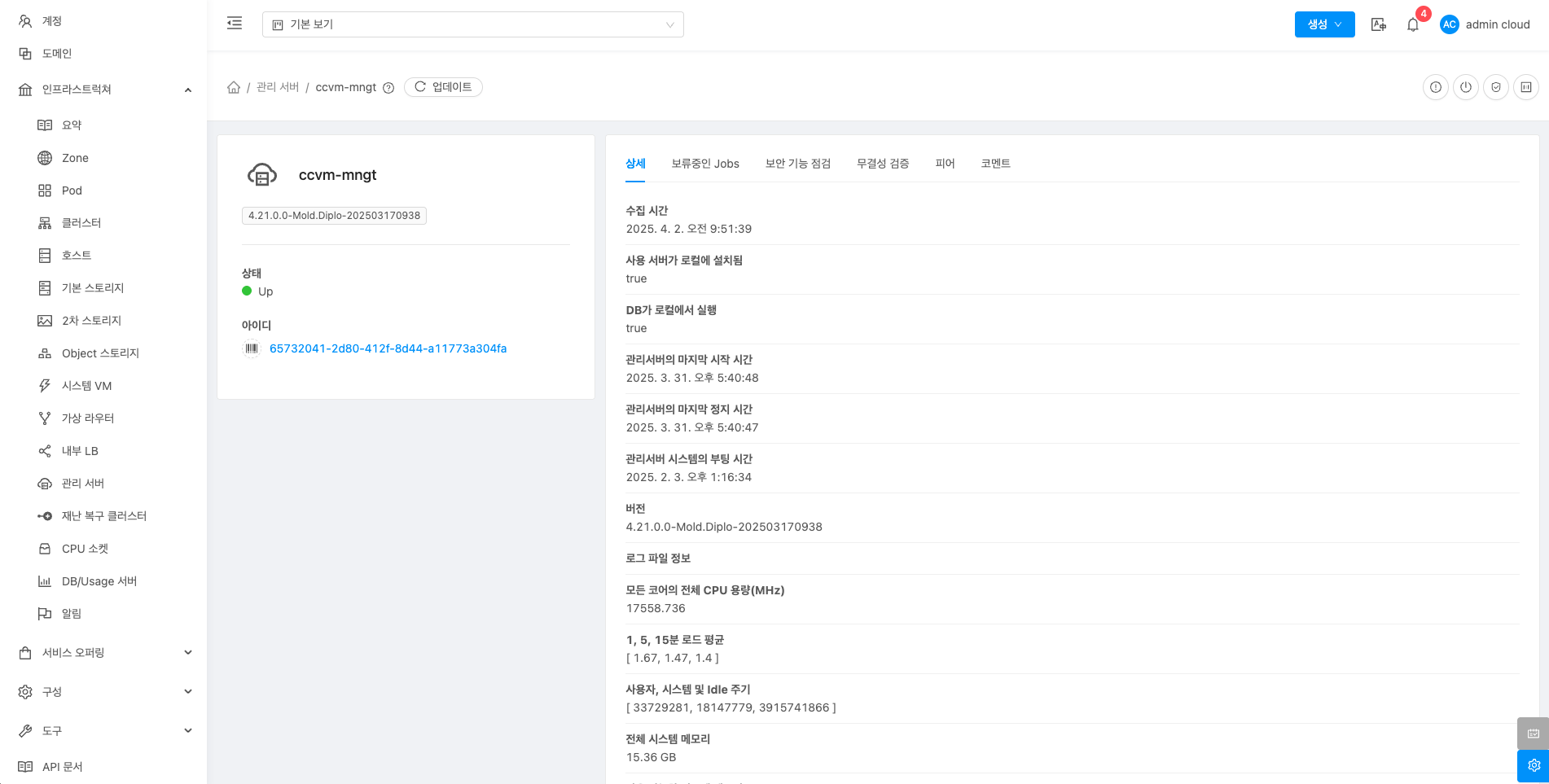Click the server ID link 65732041-2d80
Image resolution: width=1549 pixels, height=784 pixels.
388,348
